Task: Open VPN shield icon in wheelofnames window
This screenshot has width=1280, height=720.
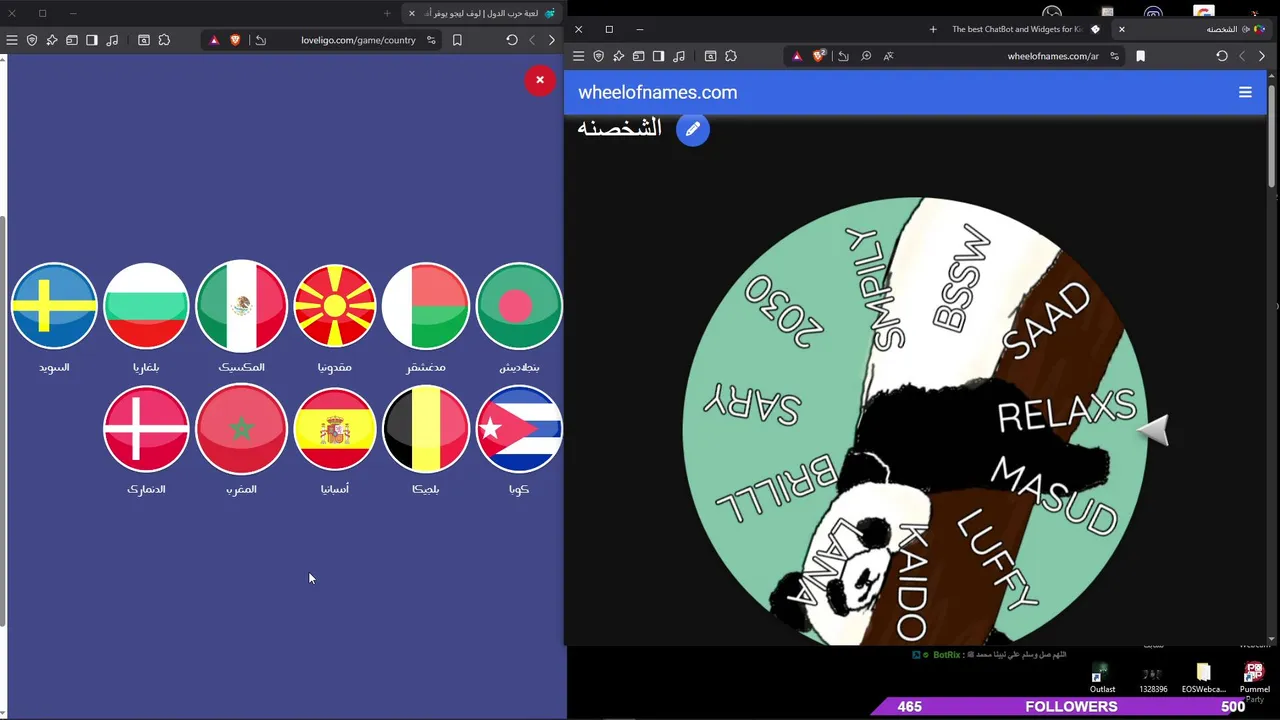Action: [x=598, y=56]
